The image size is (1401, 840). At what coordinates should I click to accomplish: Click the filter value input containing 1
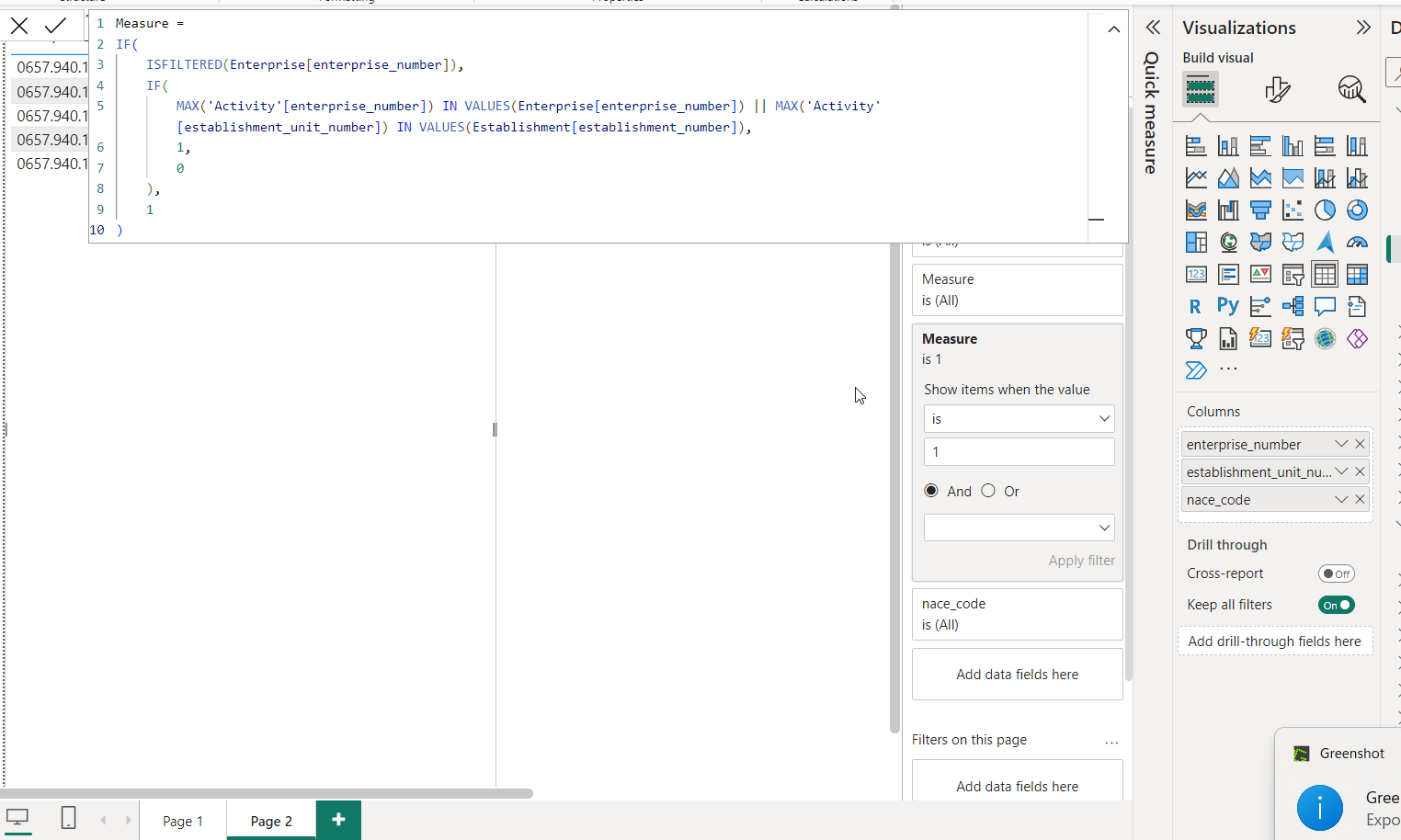(1019, 451)
